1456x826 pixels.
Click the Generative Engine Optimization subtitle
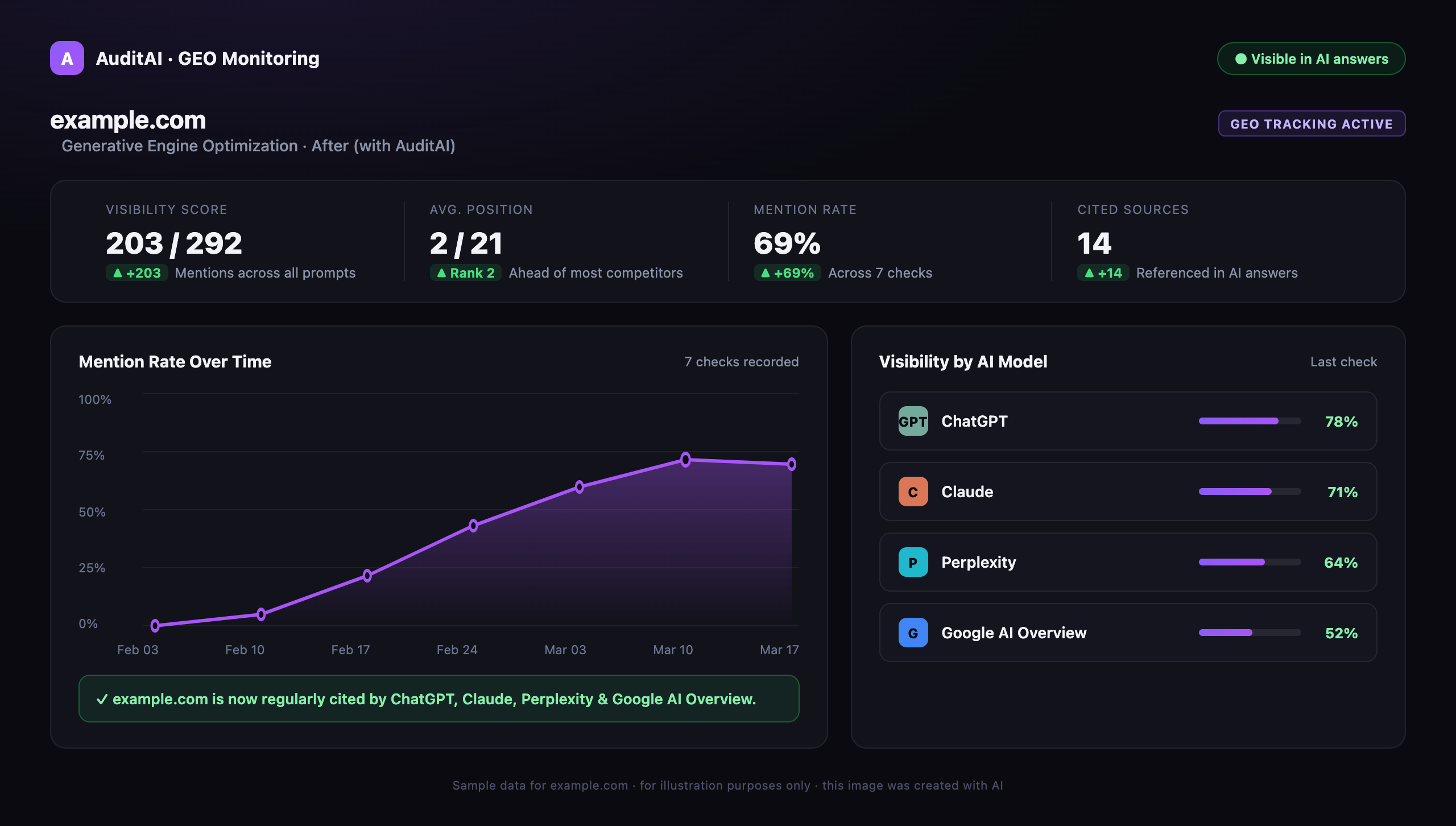[258, 146]
